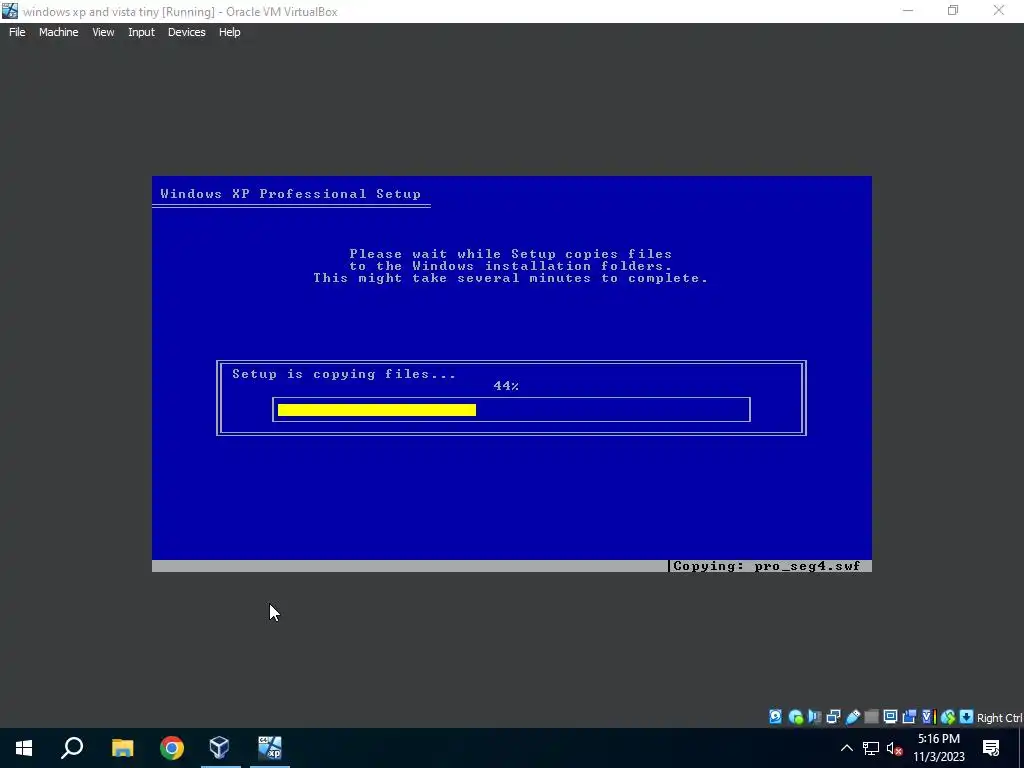Click the USB devices indicator icon

(853, 717)
